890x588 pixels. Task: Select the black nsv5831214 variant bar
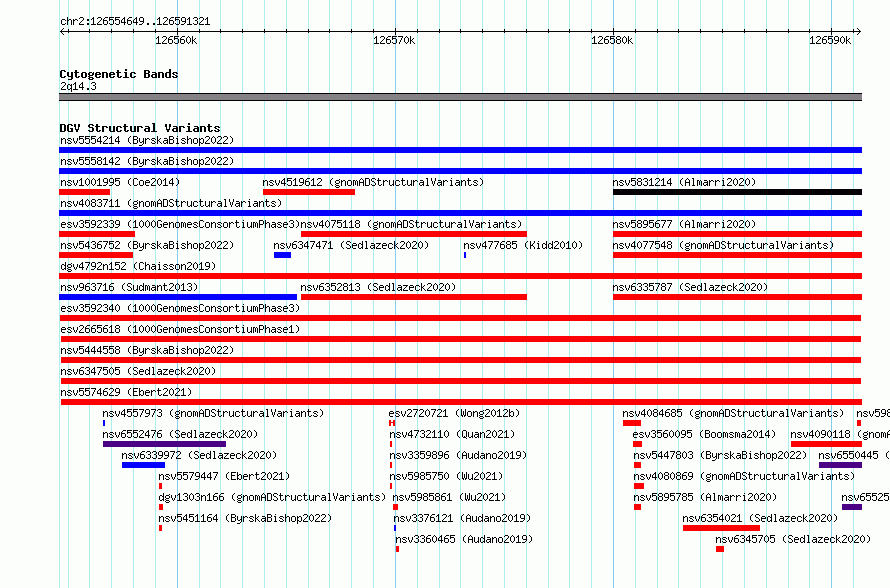tap(737, 192)
